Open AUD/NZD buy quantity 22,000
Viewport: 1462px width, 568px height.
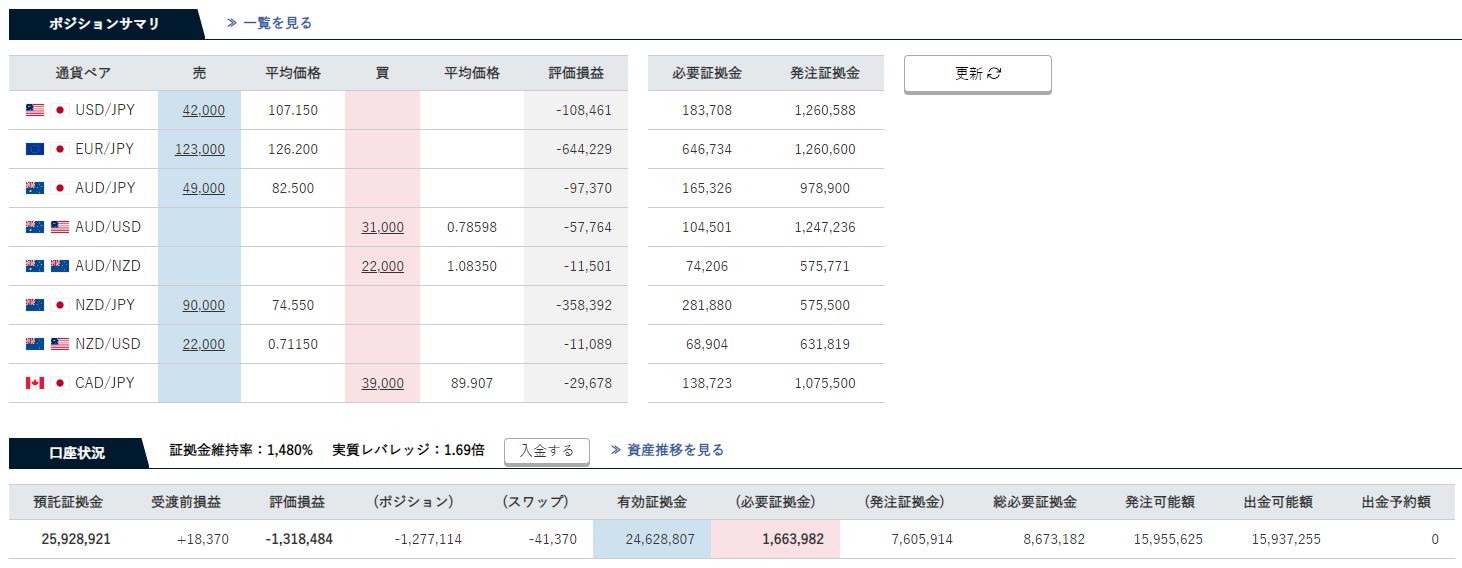click(383, 266)
